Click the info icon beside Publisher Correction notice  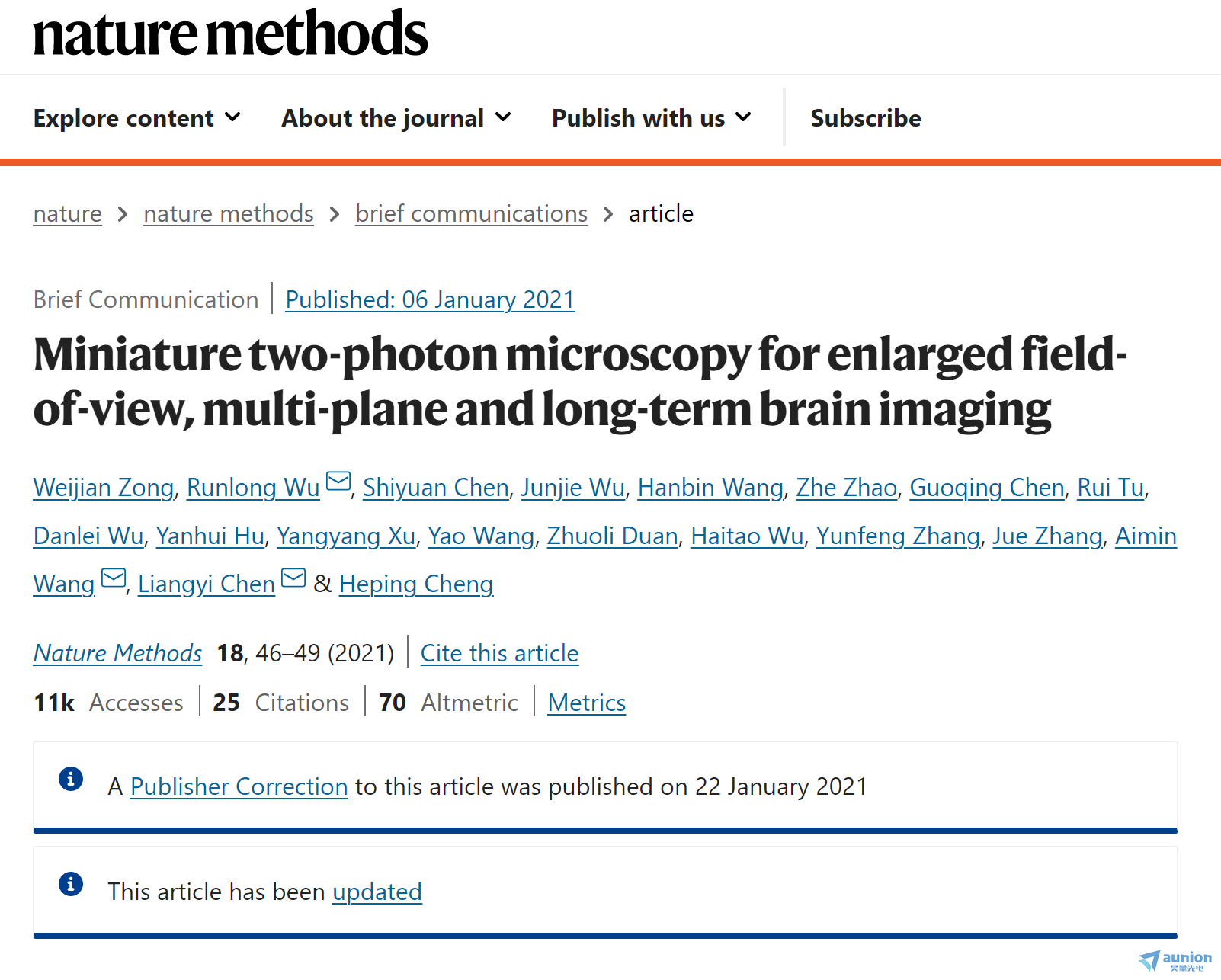[x=71, y=779]
